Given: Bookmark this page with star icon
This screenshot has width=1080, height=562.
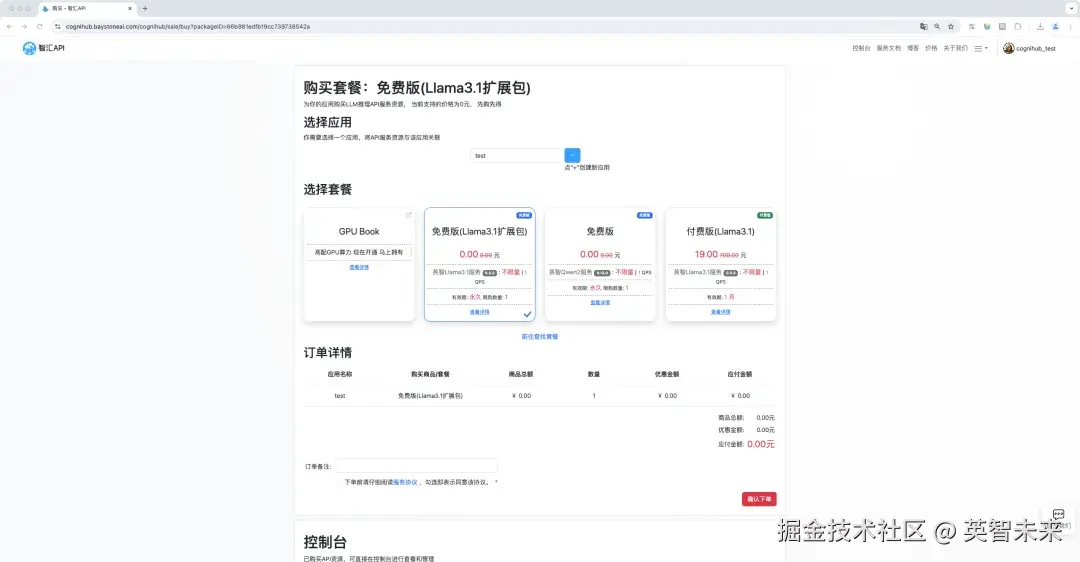Looking at the screenshot, I should [x=951, y=26].
